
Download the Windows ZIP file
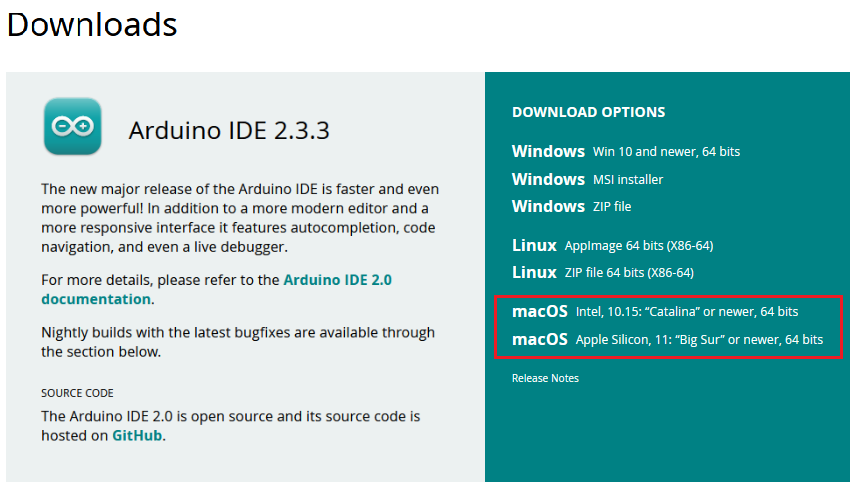571,207
